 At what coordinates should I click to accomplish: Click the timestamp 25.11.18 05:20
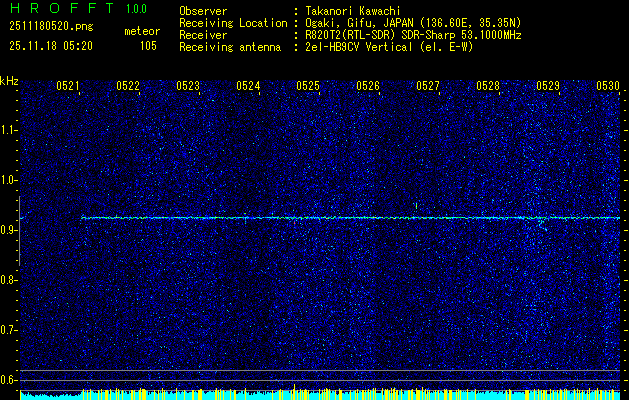point(51,46)
